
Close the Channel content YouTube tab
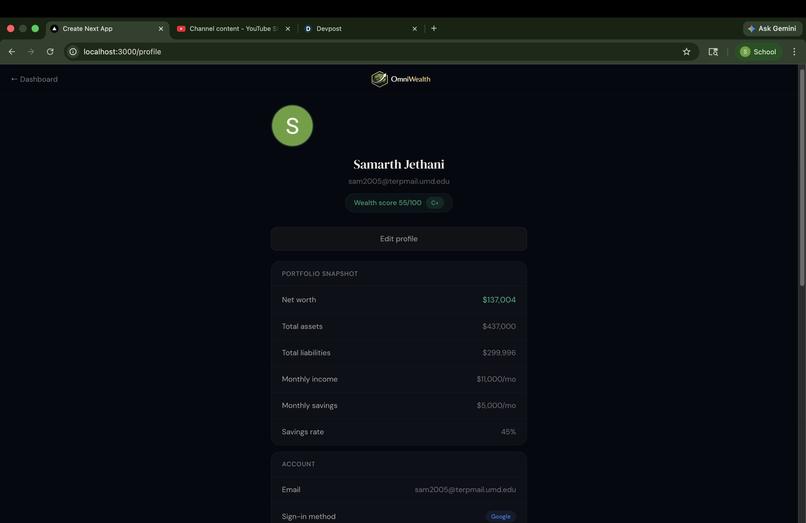point(288,29)
